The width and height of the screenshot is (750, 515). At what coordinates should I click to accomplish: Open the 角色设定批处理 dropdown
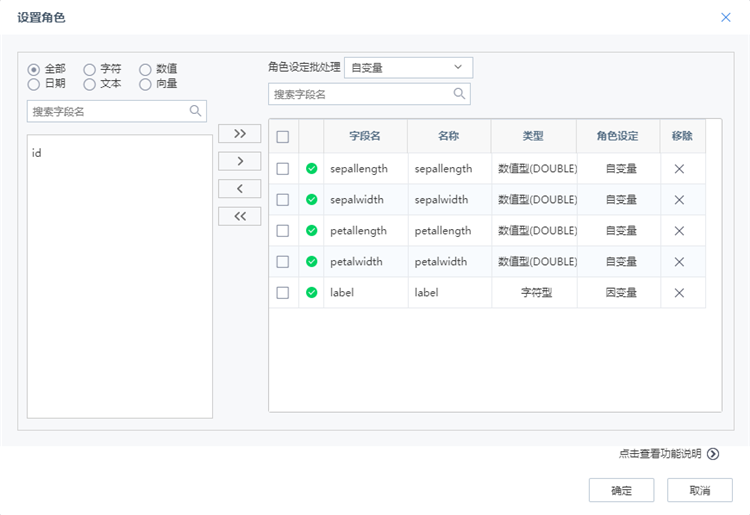[408, 68]
